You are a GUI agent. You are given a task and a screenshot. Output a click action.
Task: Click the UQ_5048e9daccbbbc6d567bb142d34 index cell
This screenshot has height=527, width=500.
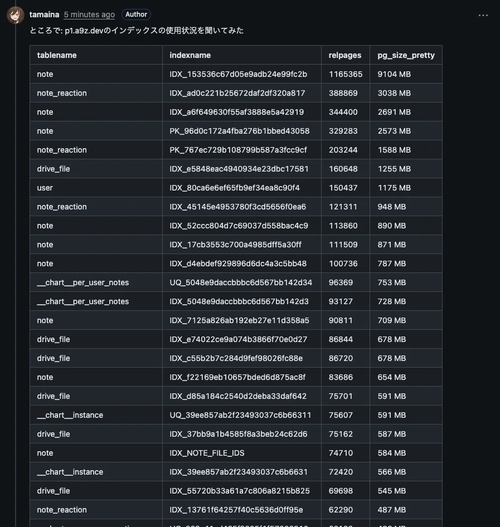click(242, 282)
